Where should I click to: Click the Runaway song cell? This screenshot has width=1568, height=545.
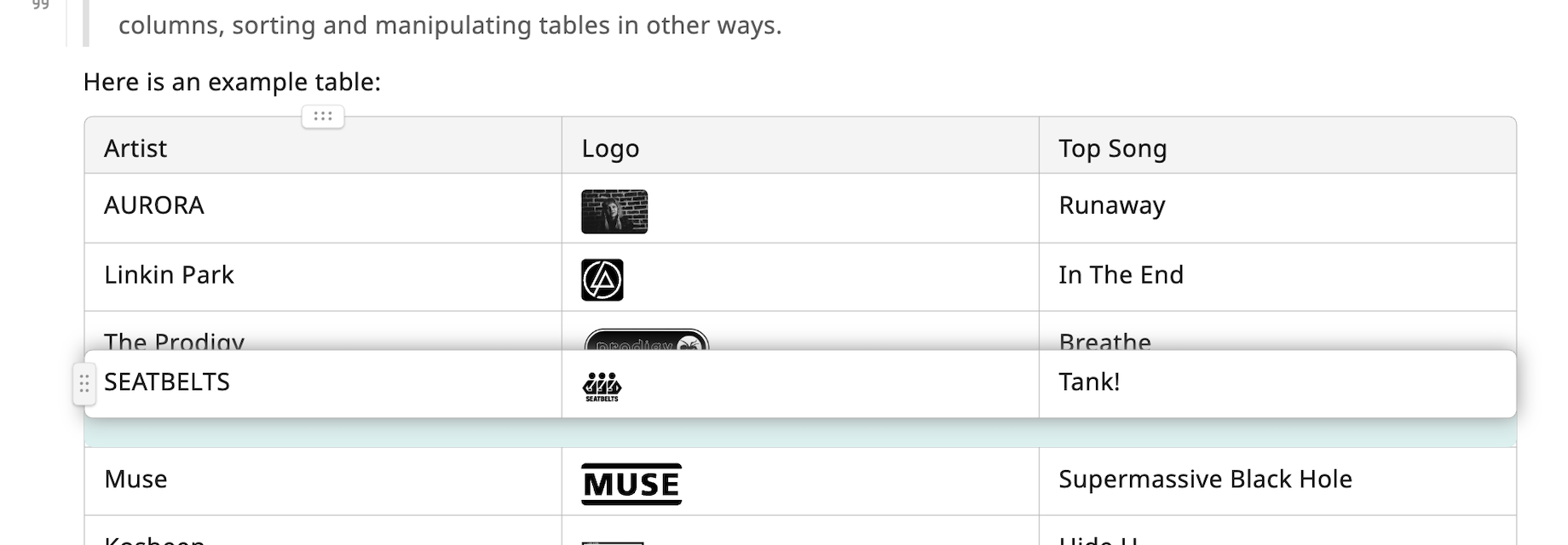(1277, 208)
